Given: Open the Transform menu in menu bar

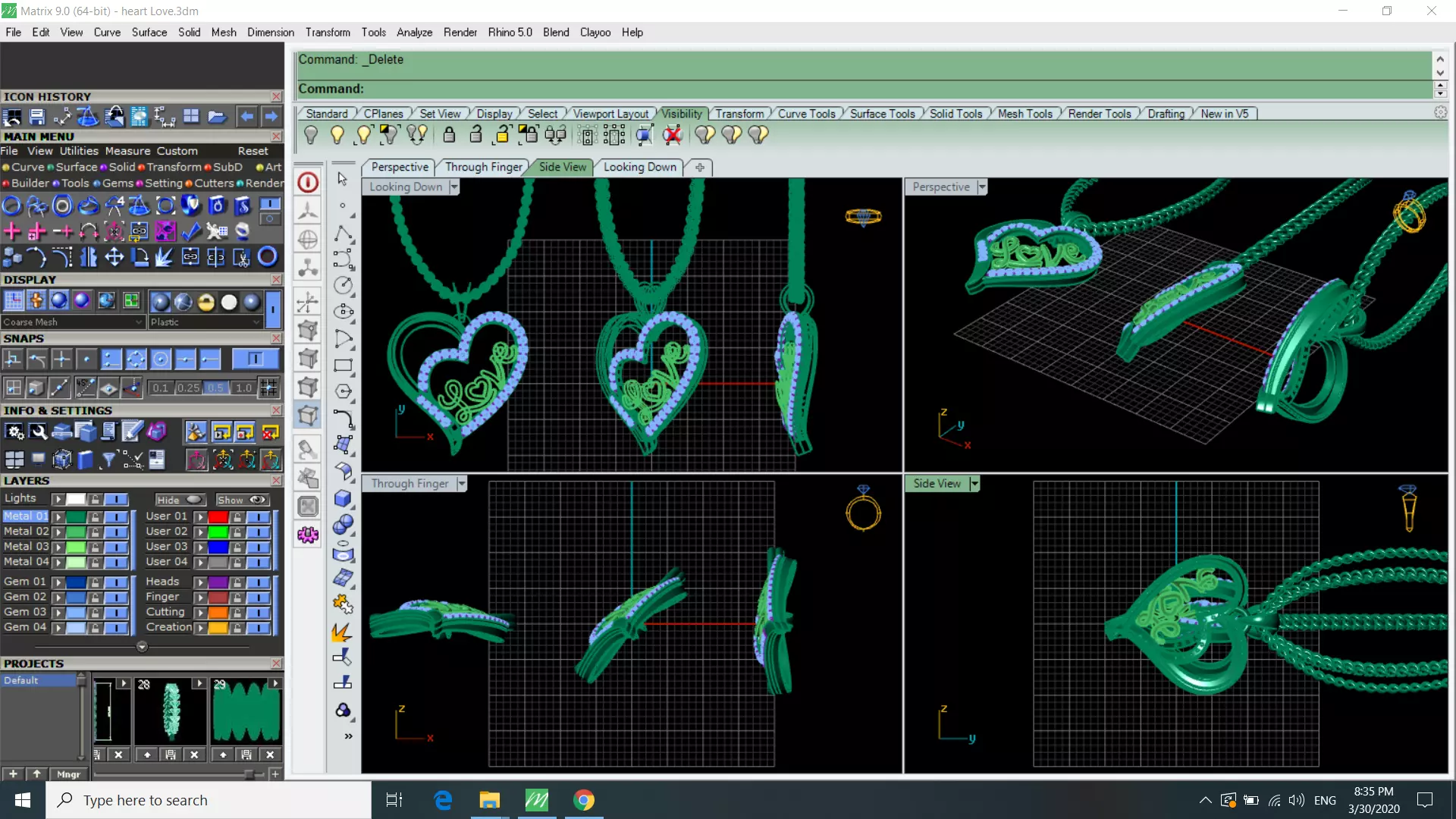Looking at the screenshot, I should point(328,33).
